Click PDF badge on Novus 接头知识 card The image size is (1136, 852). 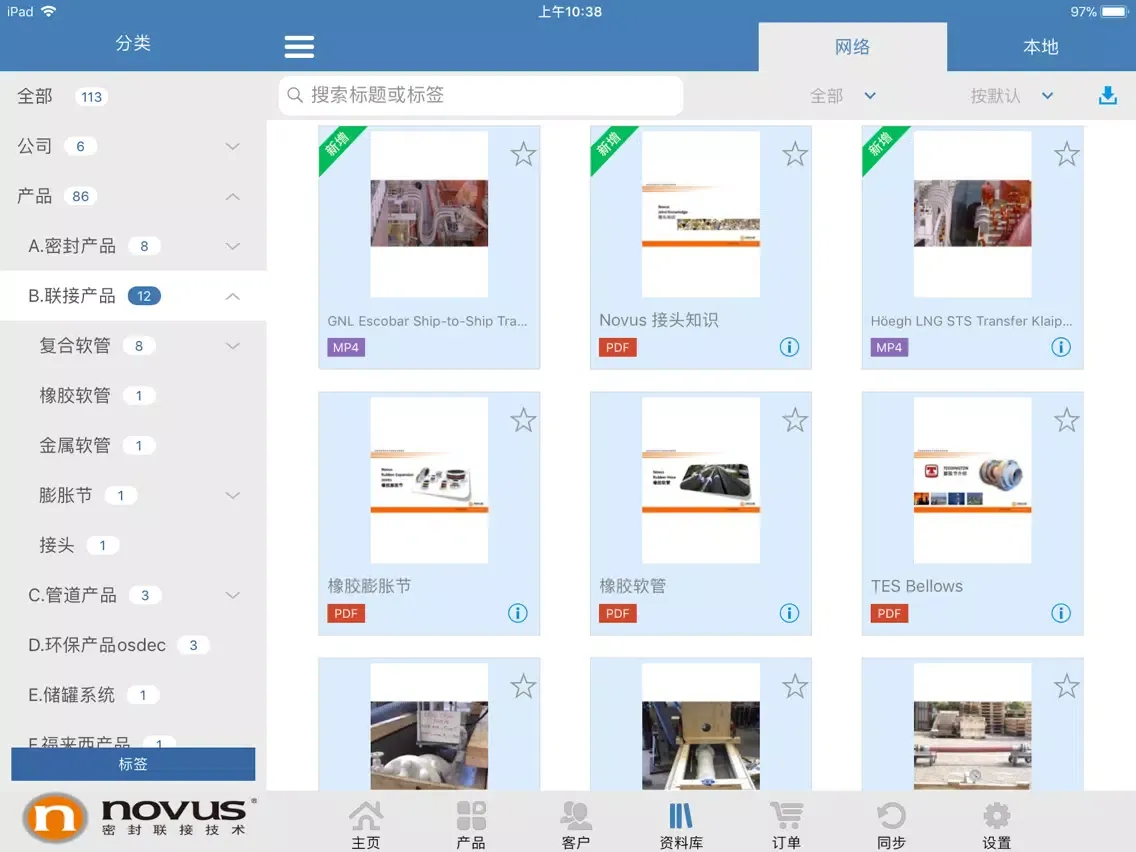click(x=617, y=347)
